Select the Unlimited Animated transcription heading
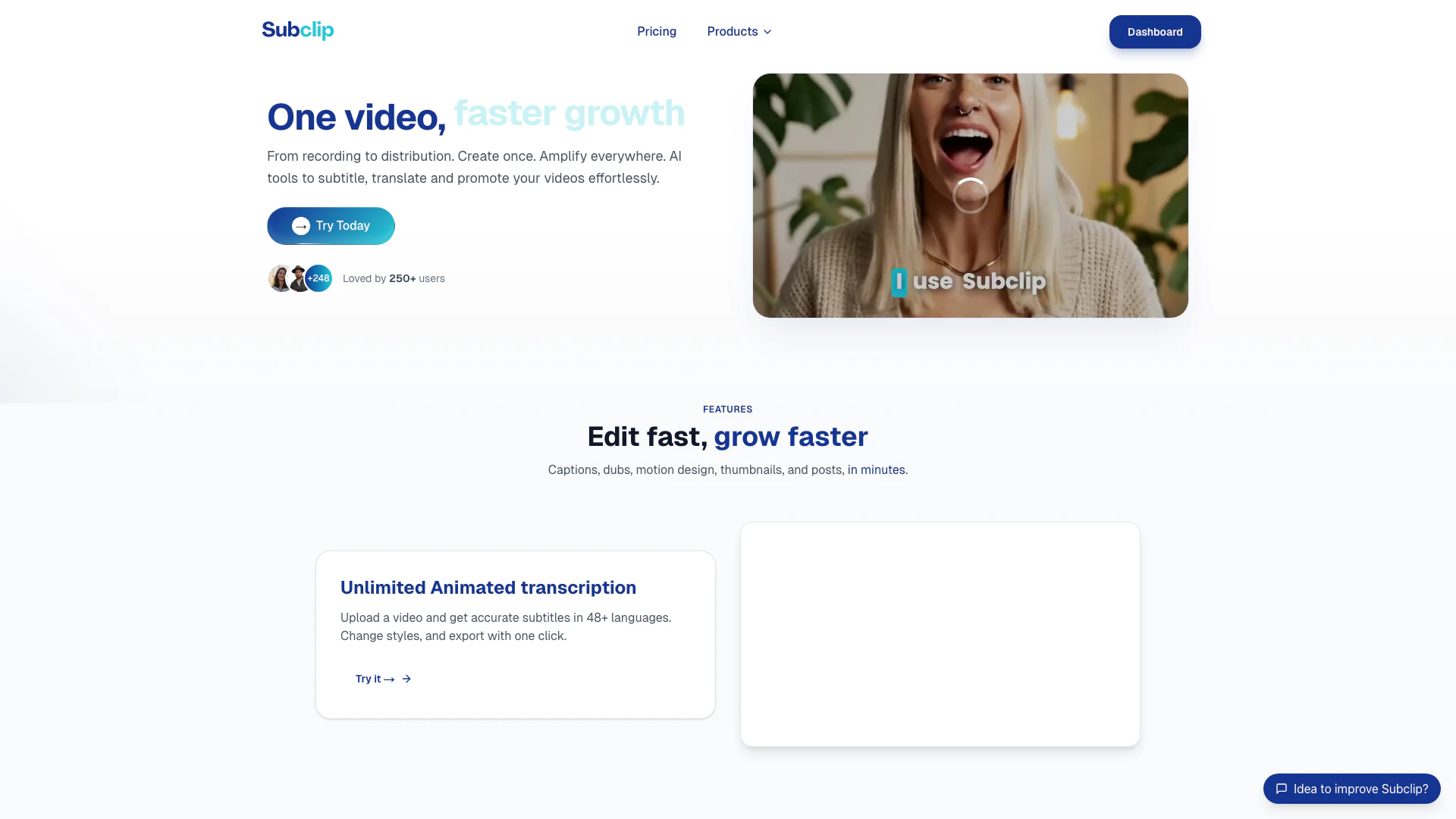This screenshot has height=819, width=1456. [488, 588]
